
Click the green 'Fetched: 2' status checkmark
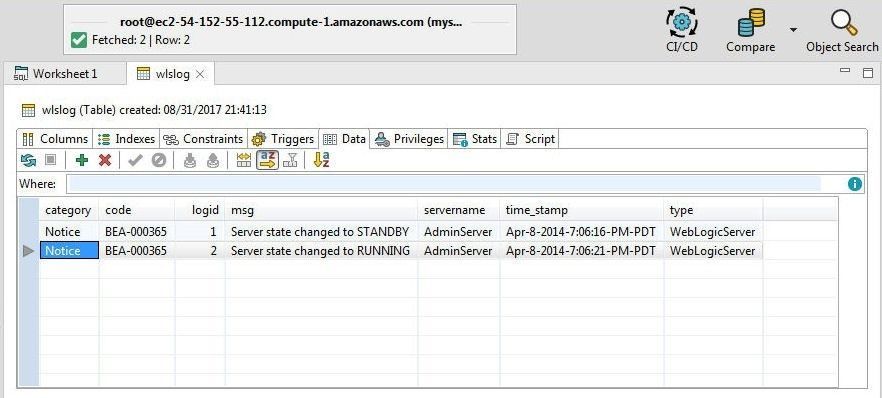[79, 40]
